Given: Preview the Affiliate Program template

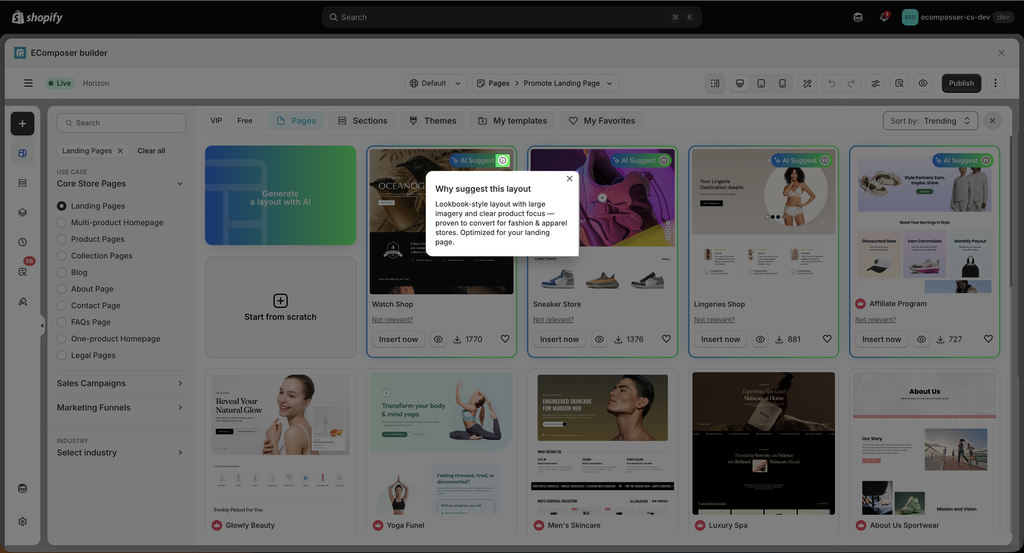Looking at the screenshot, I should 921,340.
